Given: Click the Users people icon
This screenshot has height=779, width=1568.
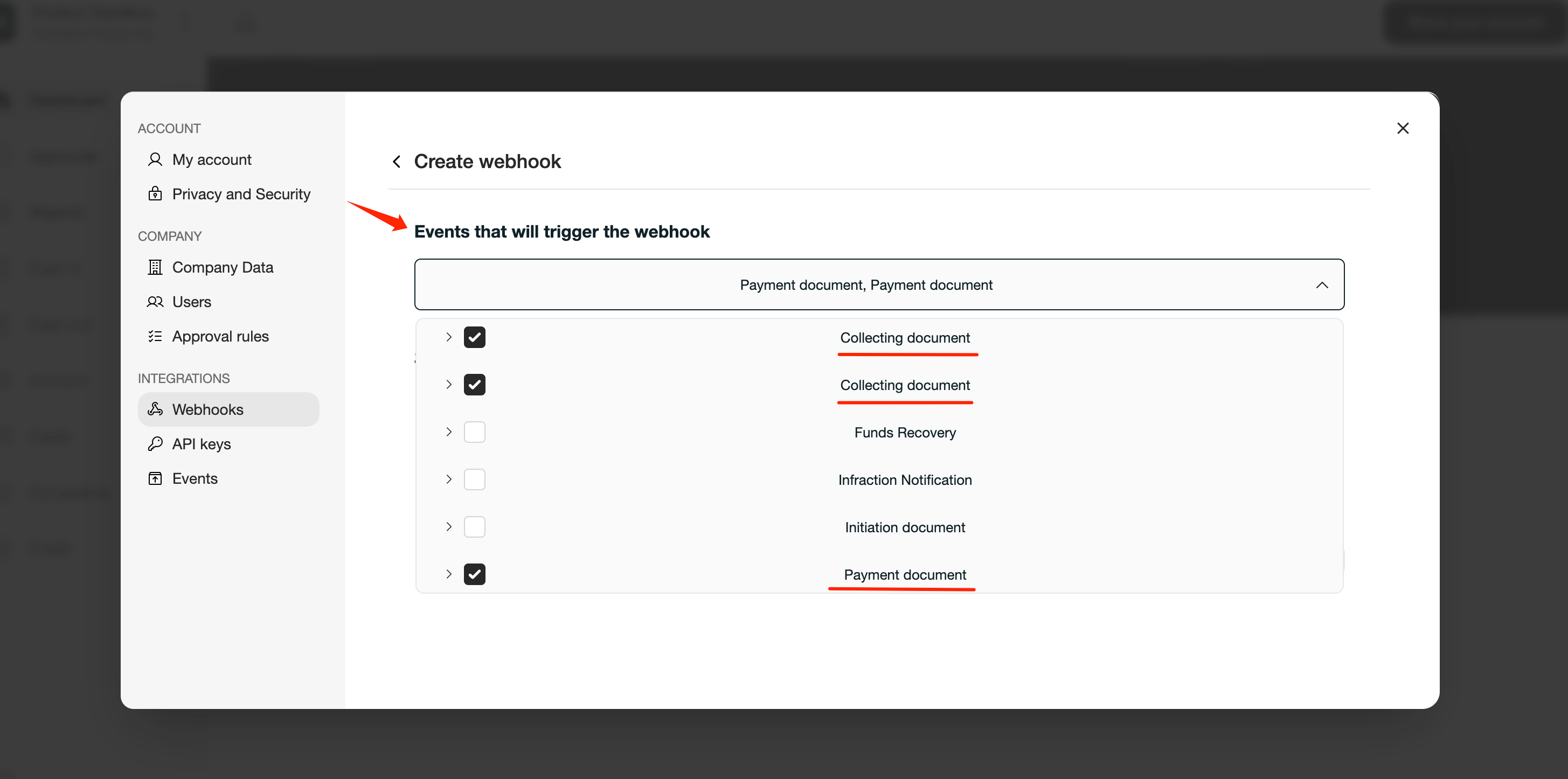Looking at the screenshot, I should 155,302.
